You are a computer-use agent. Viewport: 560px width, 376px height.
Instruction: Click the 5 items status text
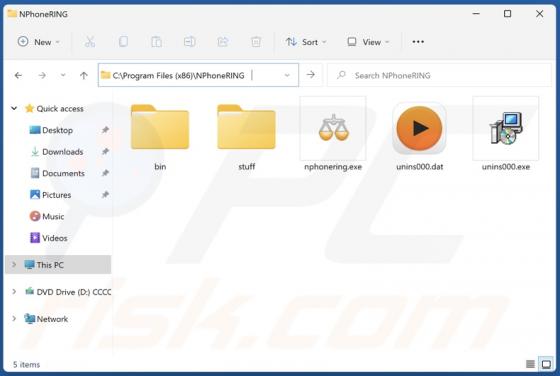pyautogui.click(x=26, y=365)
